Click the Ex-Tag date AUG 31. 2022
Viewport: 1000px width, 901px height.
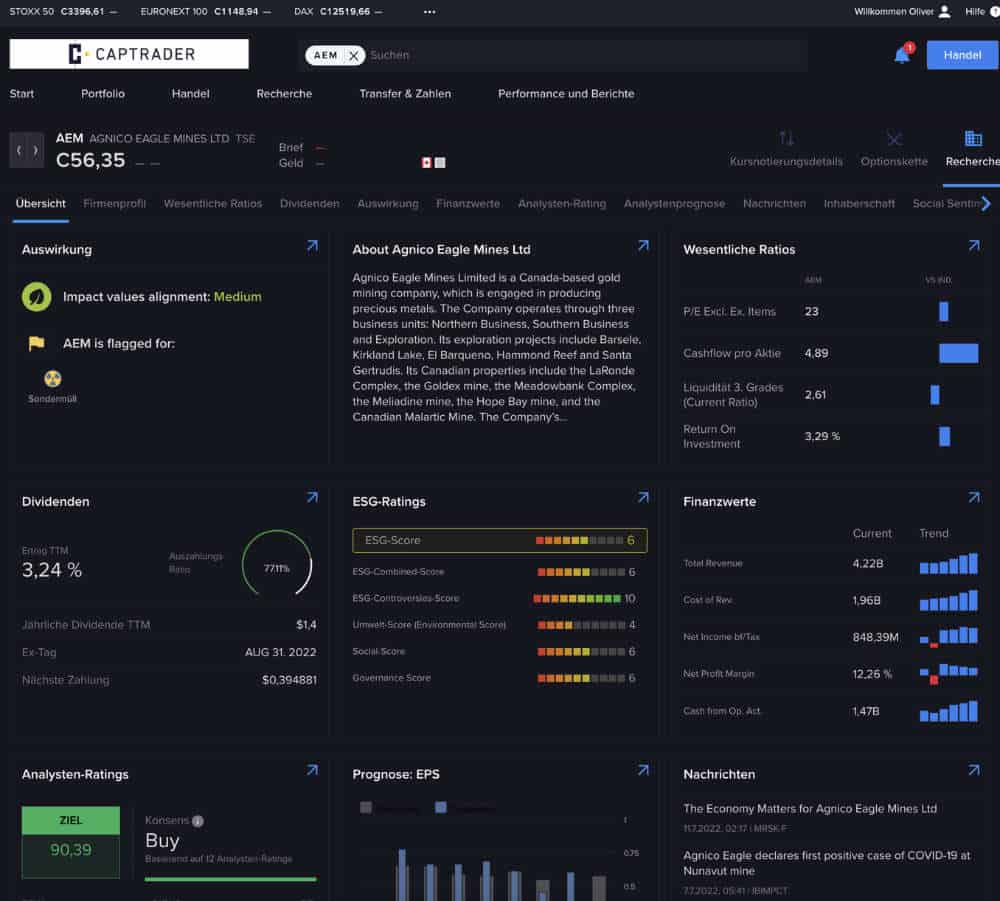click(x=281, y=652)
